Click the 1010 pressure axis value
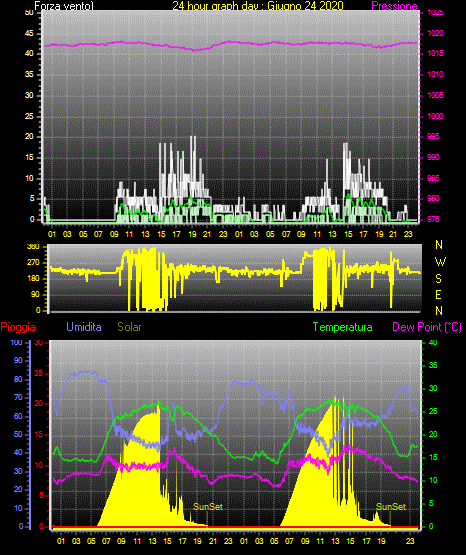 pyautogui.click(x=435, y=74)
